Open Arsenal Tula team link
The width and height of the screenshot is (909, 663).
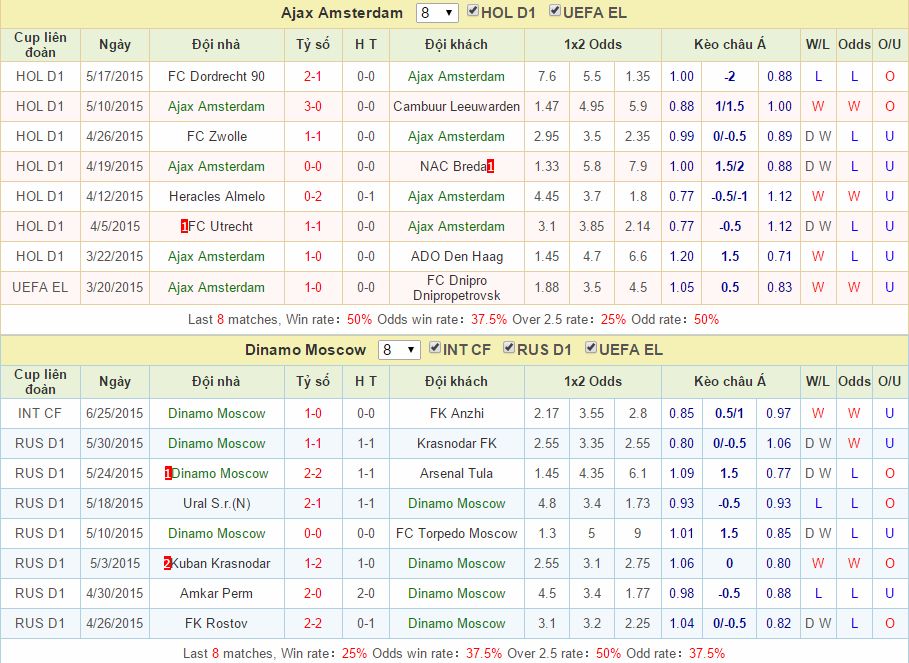pos(456,473)
